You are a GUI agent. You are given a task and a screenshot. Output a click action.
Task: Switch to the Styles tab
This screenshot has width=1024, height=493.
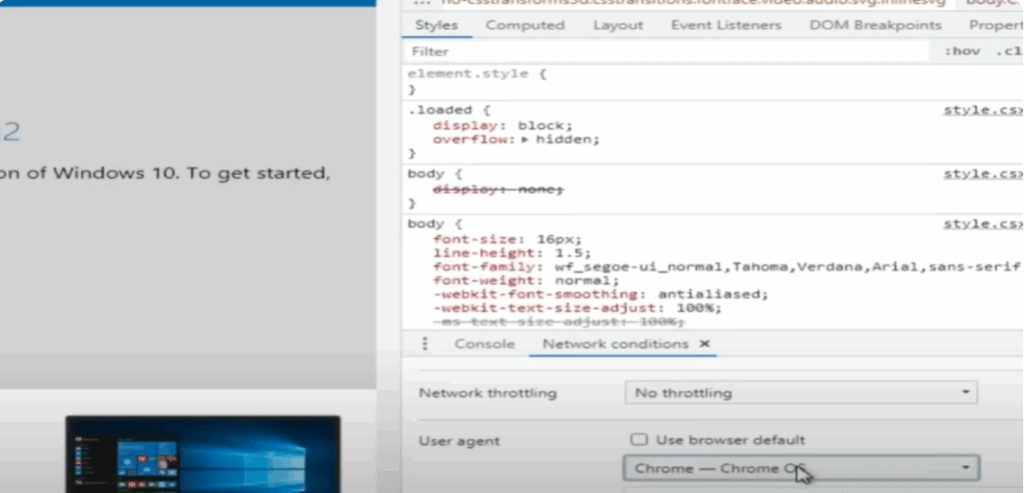pos(436,25)
